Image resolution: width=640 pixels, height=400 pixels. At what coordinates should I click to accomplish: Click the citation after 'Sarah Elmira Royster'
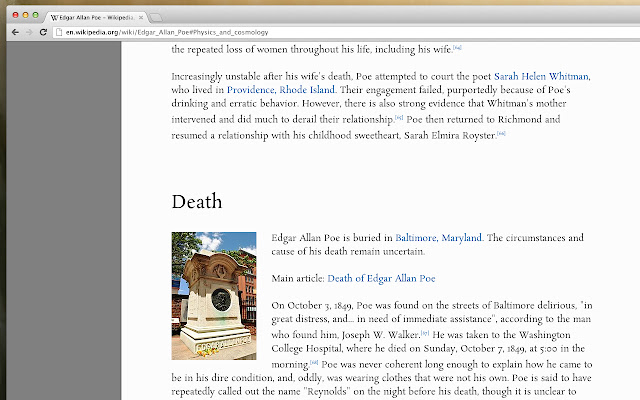click(501, 133)
